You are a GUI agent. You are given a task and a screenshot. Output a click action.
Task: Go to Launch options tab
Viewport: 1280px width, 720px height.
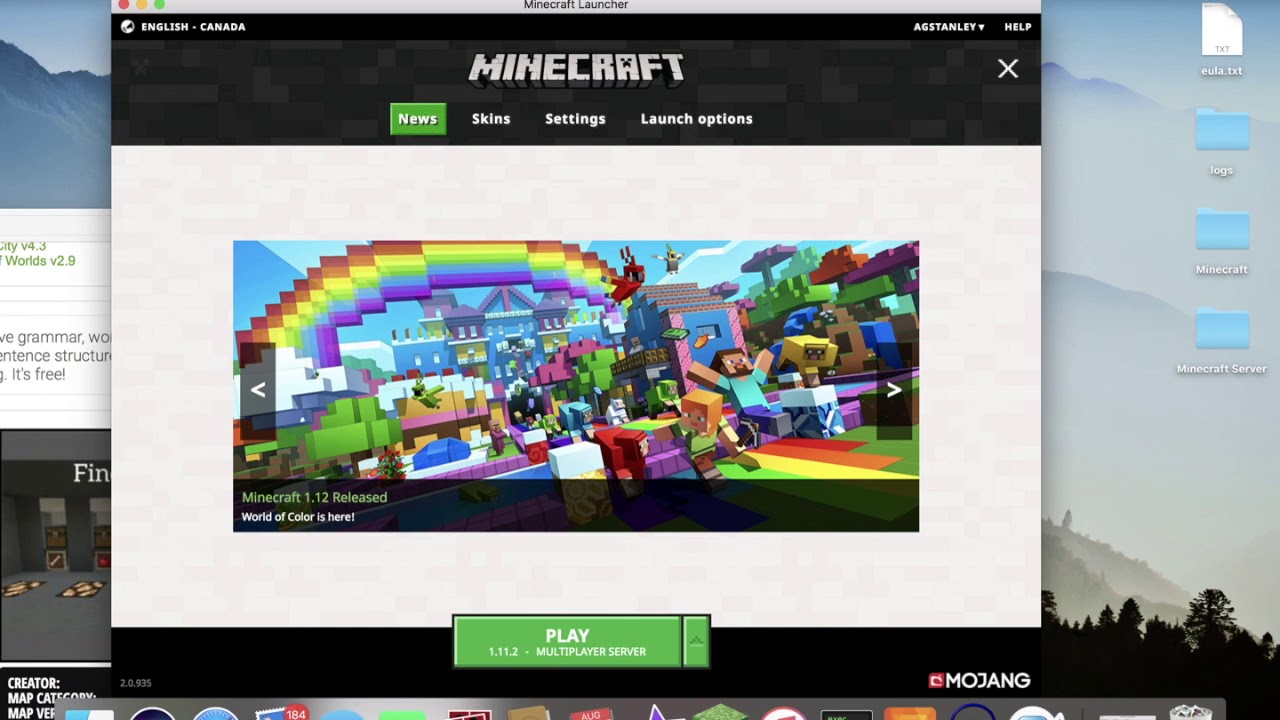click(696, 119)
